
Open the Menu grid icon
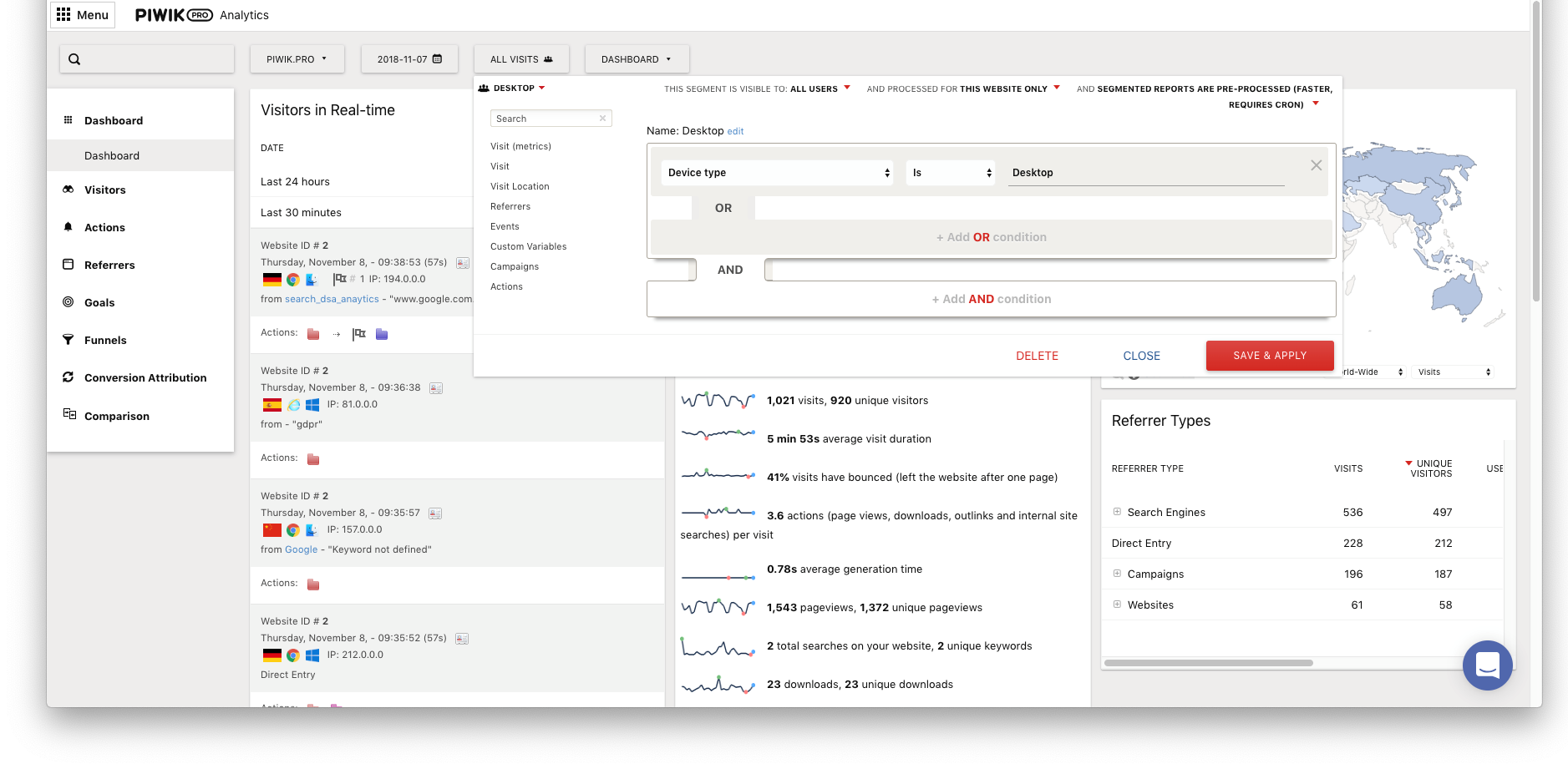[63, 15]
